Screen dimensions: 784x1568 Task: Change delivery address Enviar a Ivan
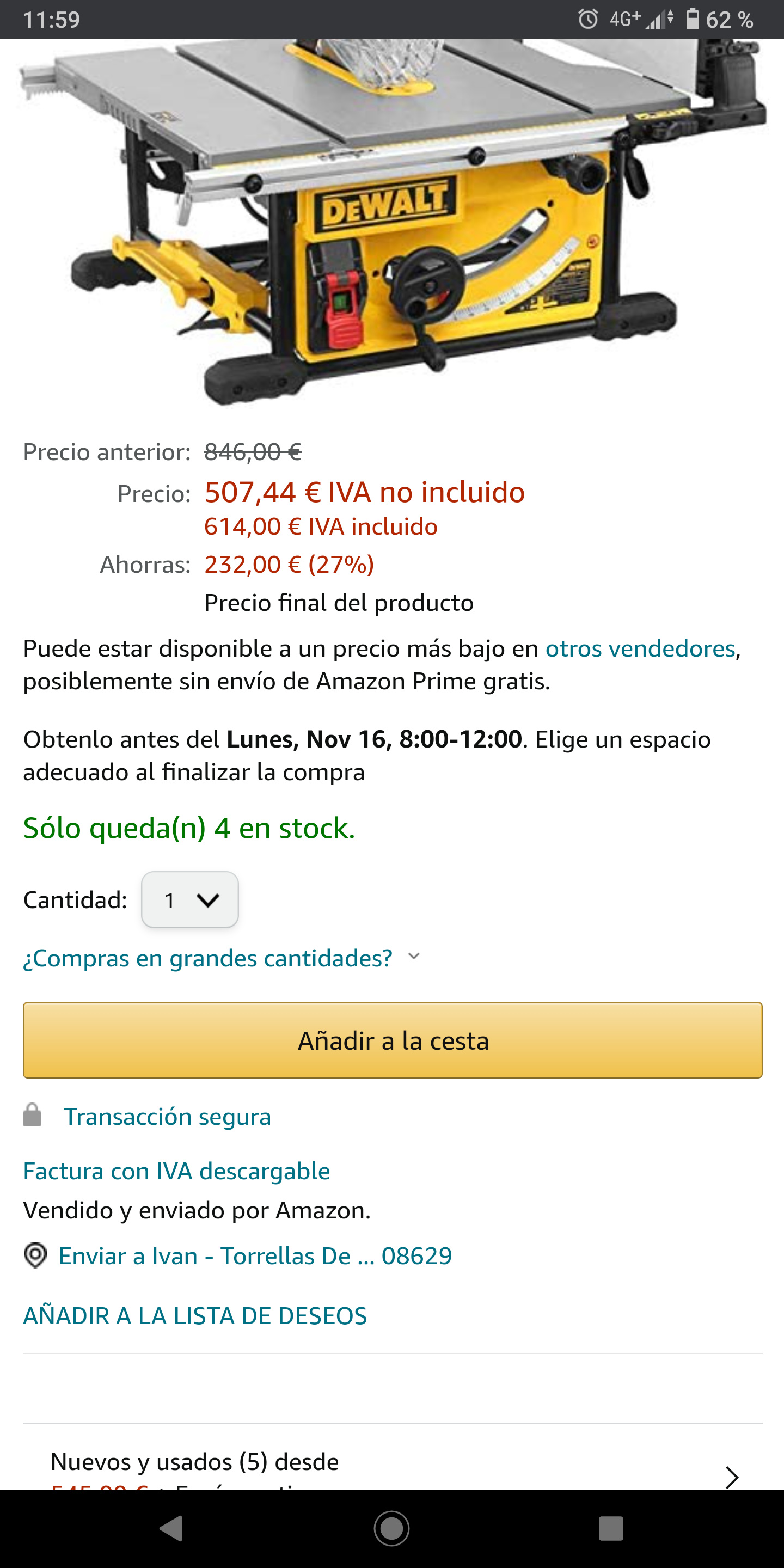click(x=255, y=1255)
